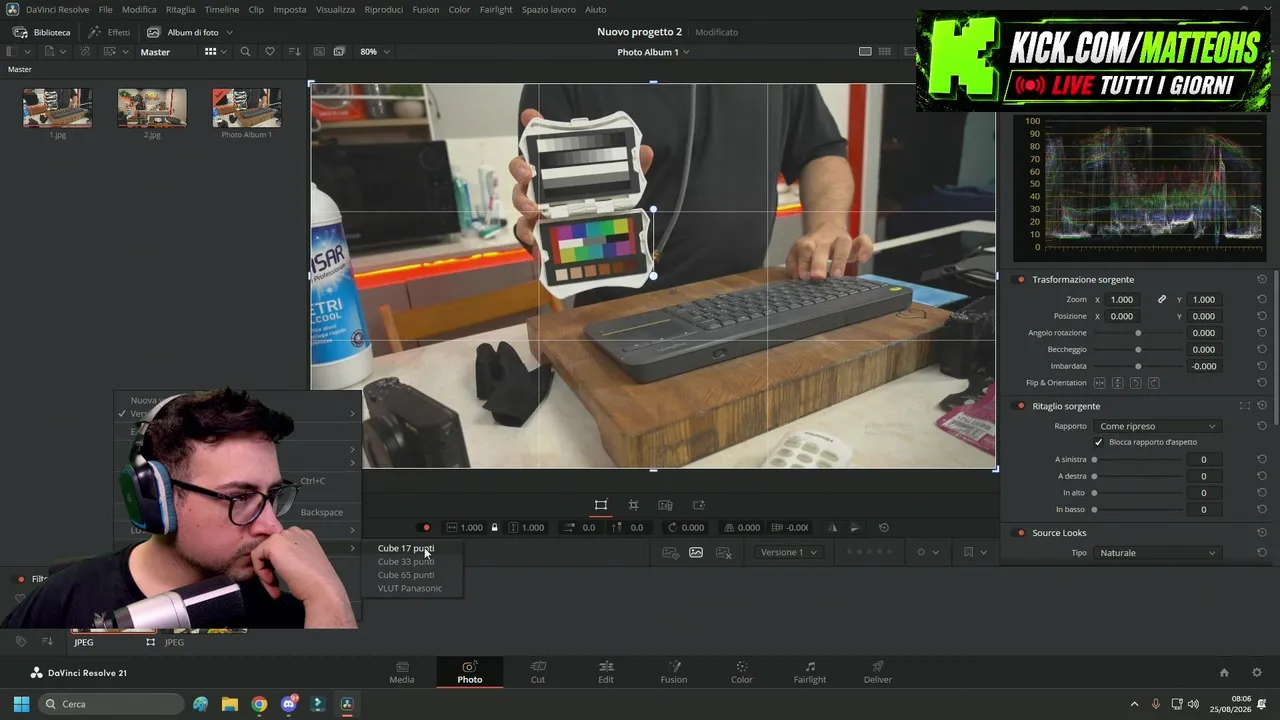
Task: Open the Fairlight menu in the menu bar
Action: [x=496, y=9]
